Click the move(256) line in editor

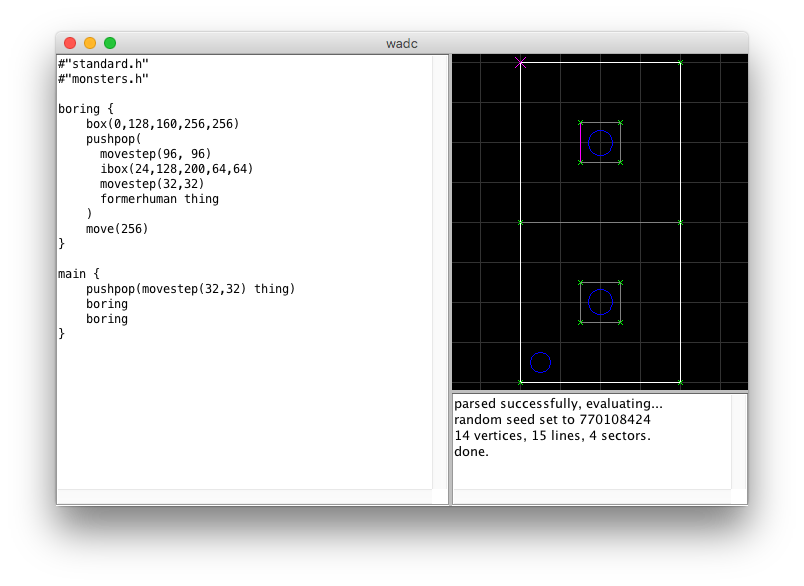[116, 229]
